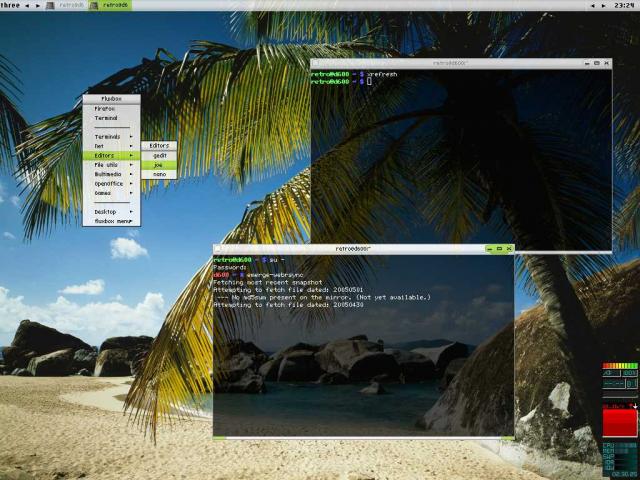Click the CPU/MEM system monitor dockapp
The width and height of the screenshot is (640, 480).
[x=620, y=459]
